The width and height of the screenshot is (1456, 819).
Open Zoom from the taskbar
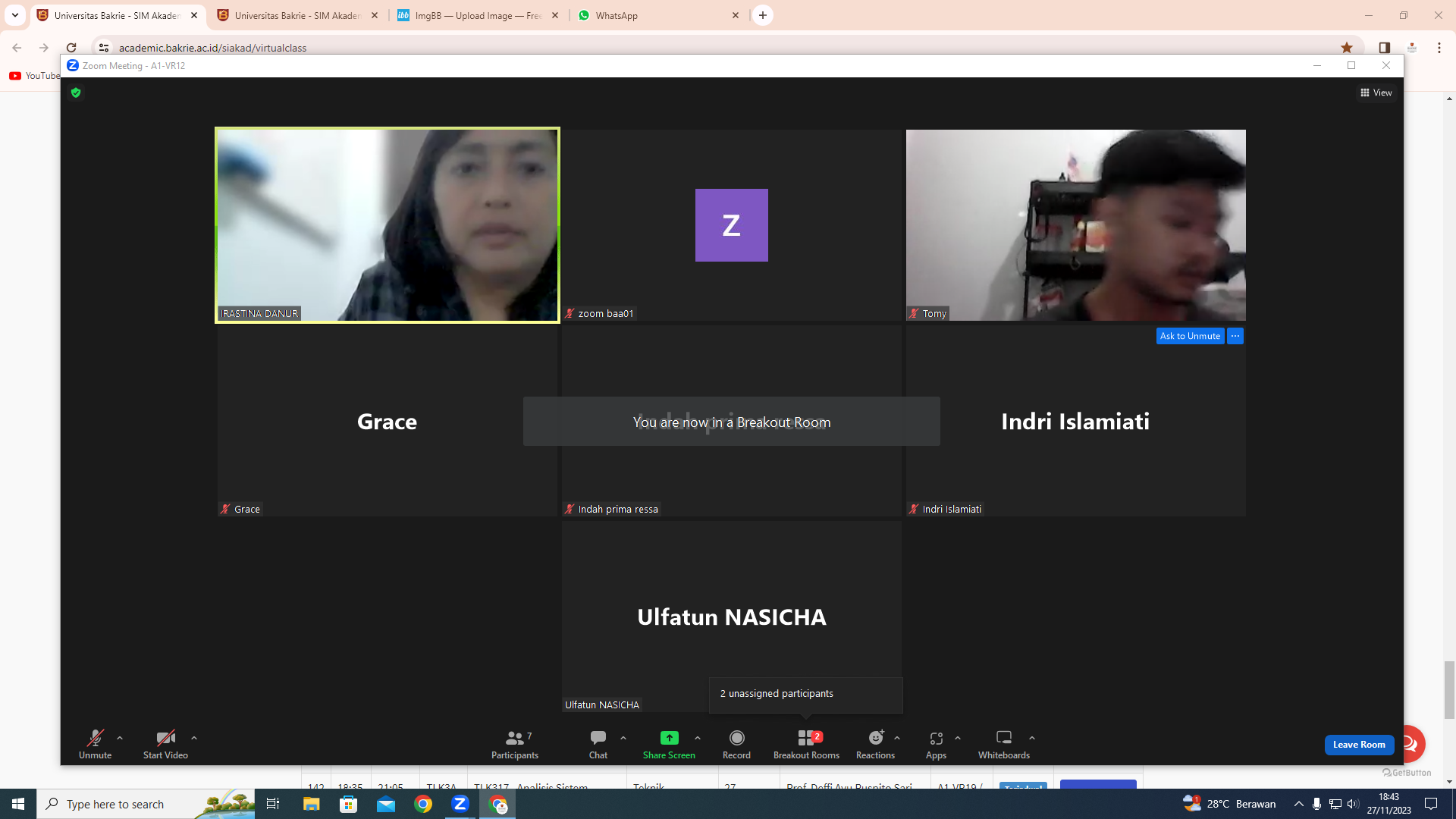[460, 804]
